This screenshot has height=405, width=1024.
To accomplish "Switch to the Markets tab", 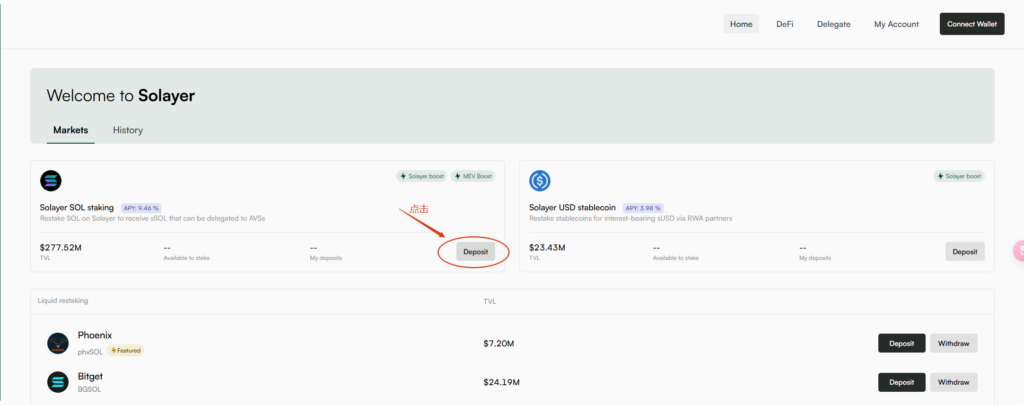I will [x=71, y=130].
